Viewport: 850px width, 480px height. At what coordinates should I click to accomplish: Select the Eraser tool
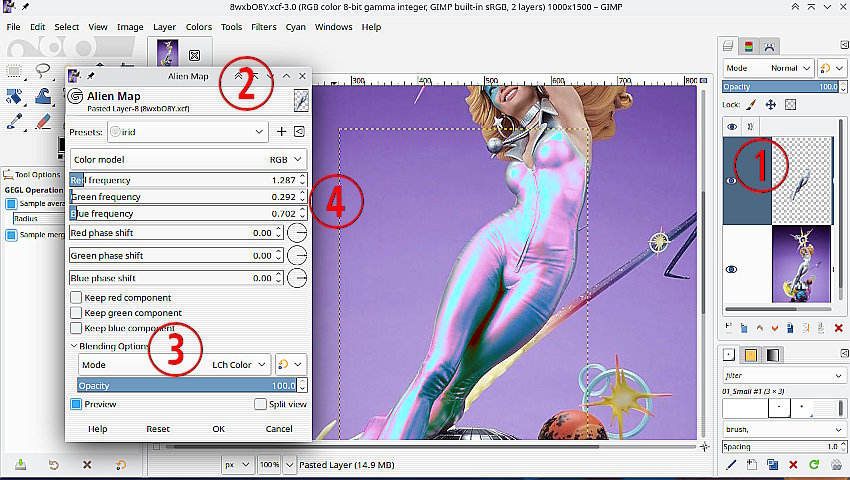pos(43,121)
